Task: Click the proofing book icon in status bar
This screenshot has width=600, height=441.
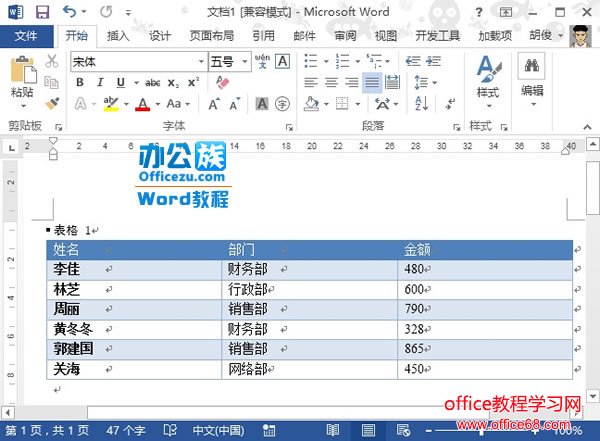Action: pos(170,430)
